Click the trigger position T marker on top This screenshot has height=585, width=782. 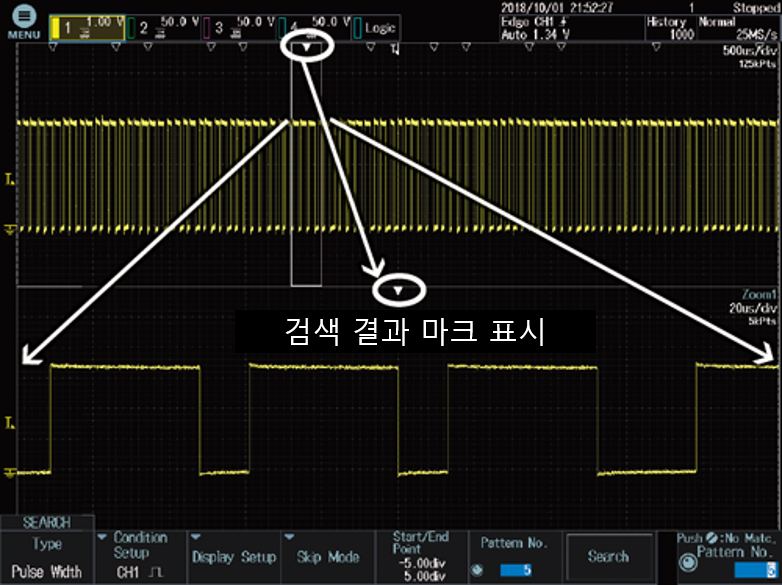[x=395, y=48]
